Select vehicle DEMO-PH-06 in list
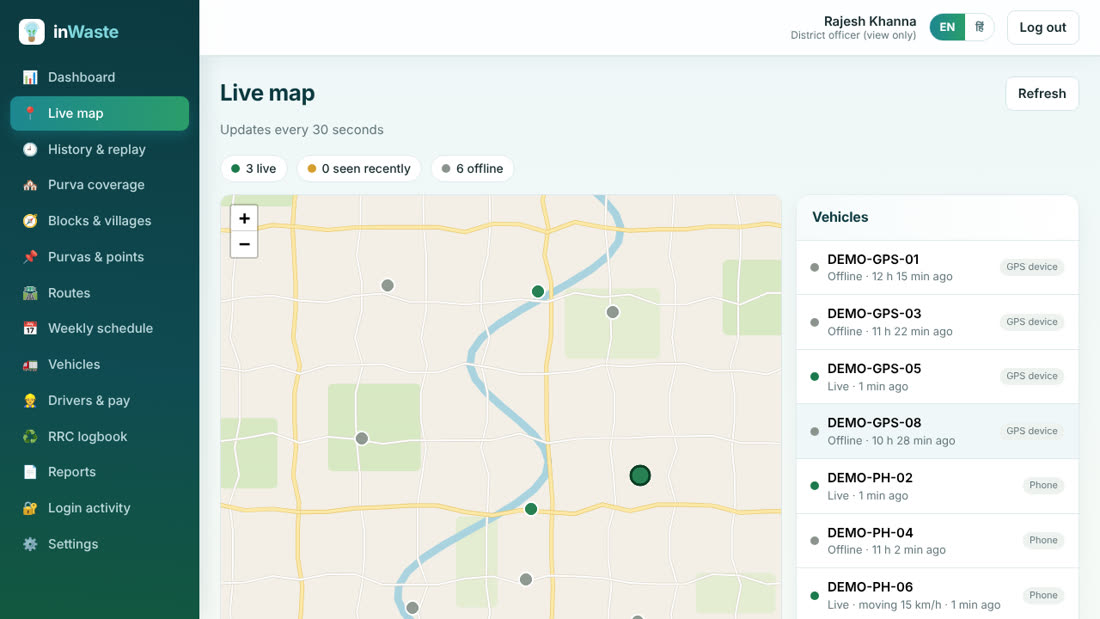This screenshot has height=619, width=1100. 937,594
